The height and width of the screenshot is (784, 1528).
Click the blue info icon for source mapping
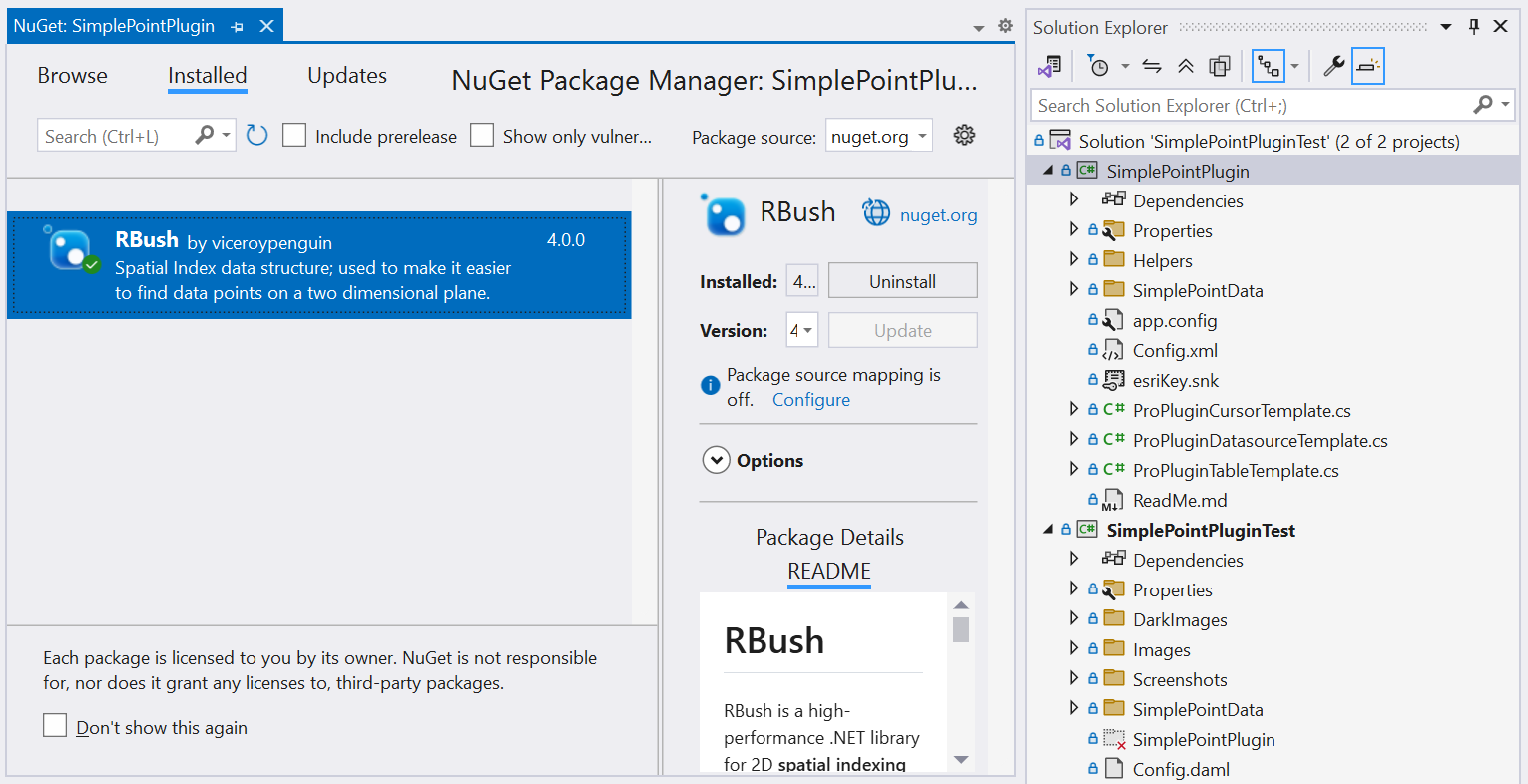pyautogui.click(x=710, y=386)
